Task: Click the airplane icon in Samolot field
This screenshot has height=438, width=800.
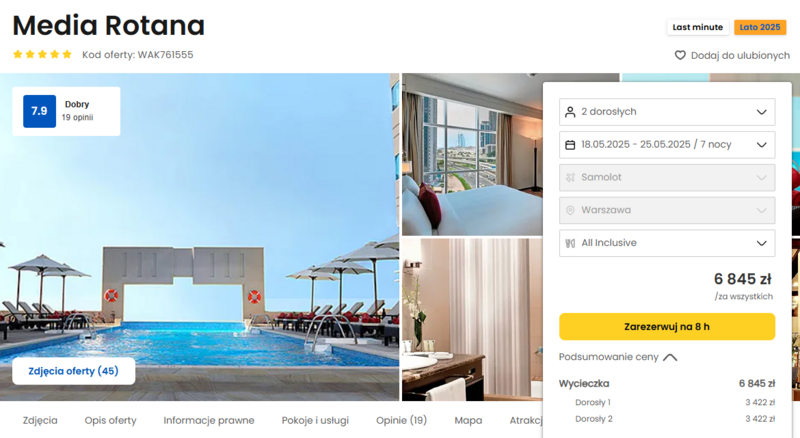Action: point(570,177)
